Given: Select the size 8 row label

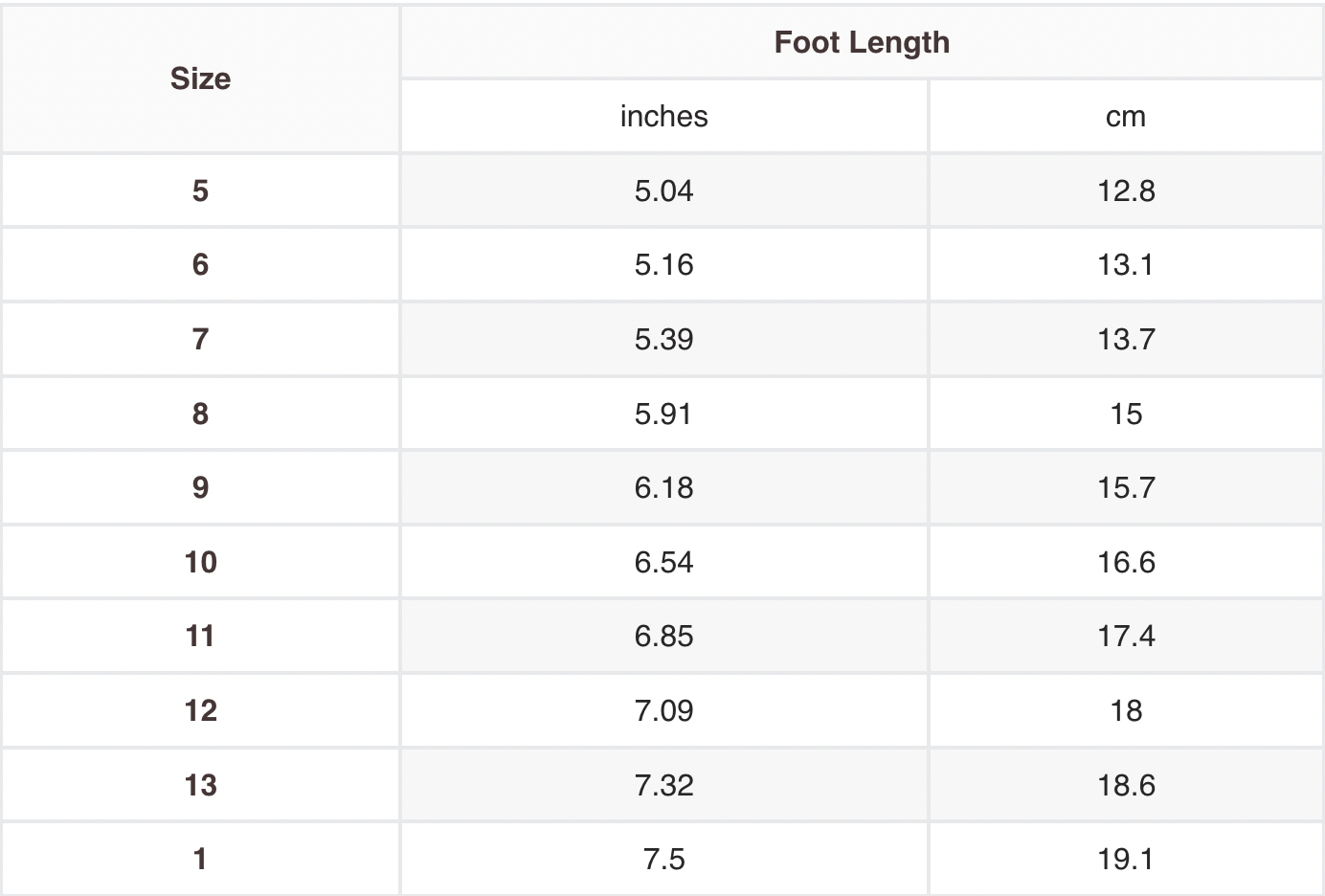Looking at the screenshot, I should pos(200,414).
